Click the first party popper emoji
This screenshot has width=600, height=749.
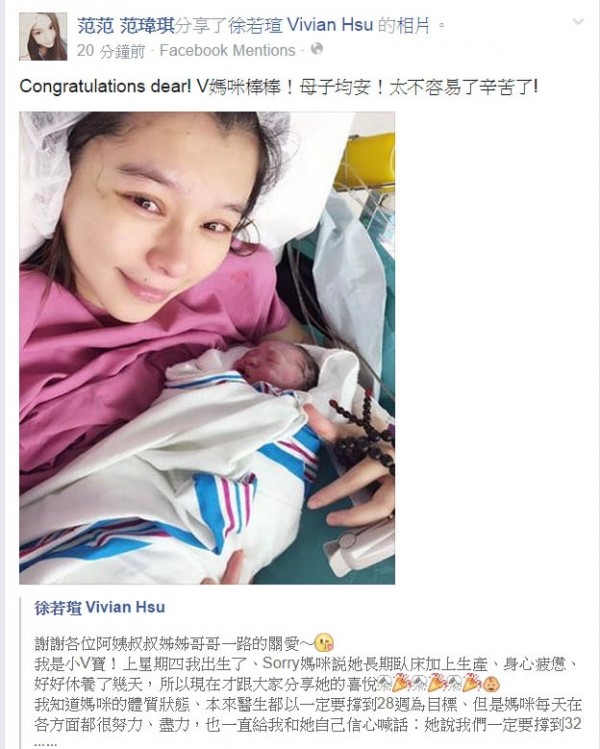pos(403,683)
